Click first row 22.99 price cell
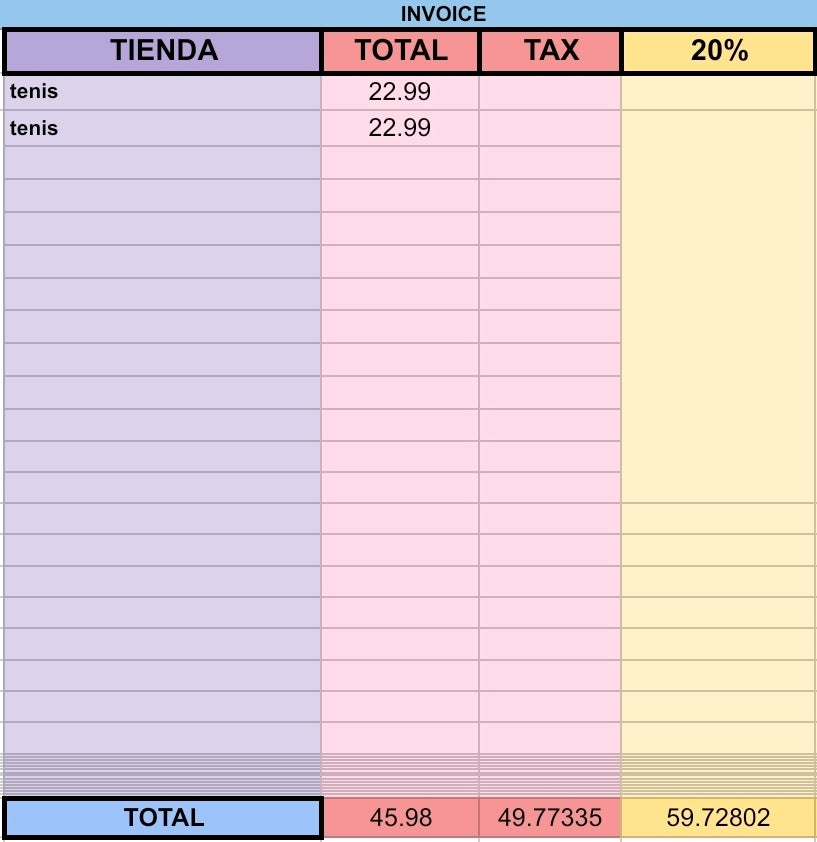Image resolution: width=817 pixels, height=842 pixels. (x=400, y=92)
